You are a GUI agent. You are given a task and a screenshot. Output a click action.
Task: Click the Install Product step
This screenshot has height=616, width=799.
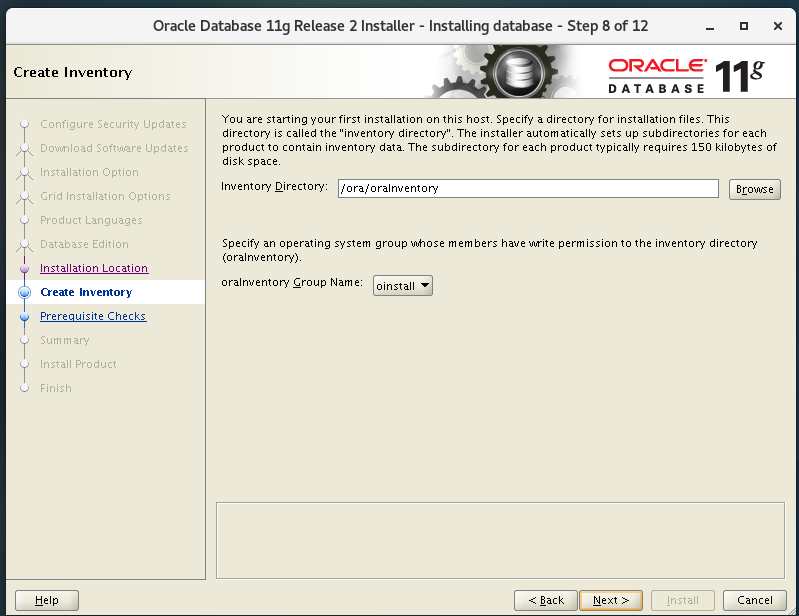click(78, 364)
